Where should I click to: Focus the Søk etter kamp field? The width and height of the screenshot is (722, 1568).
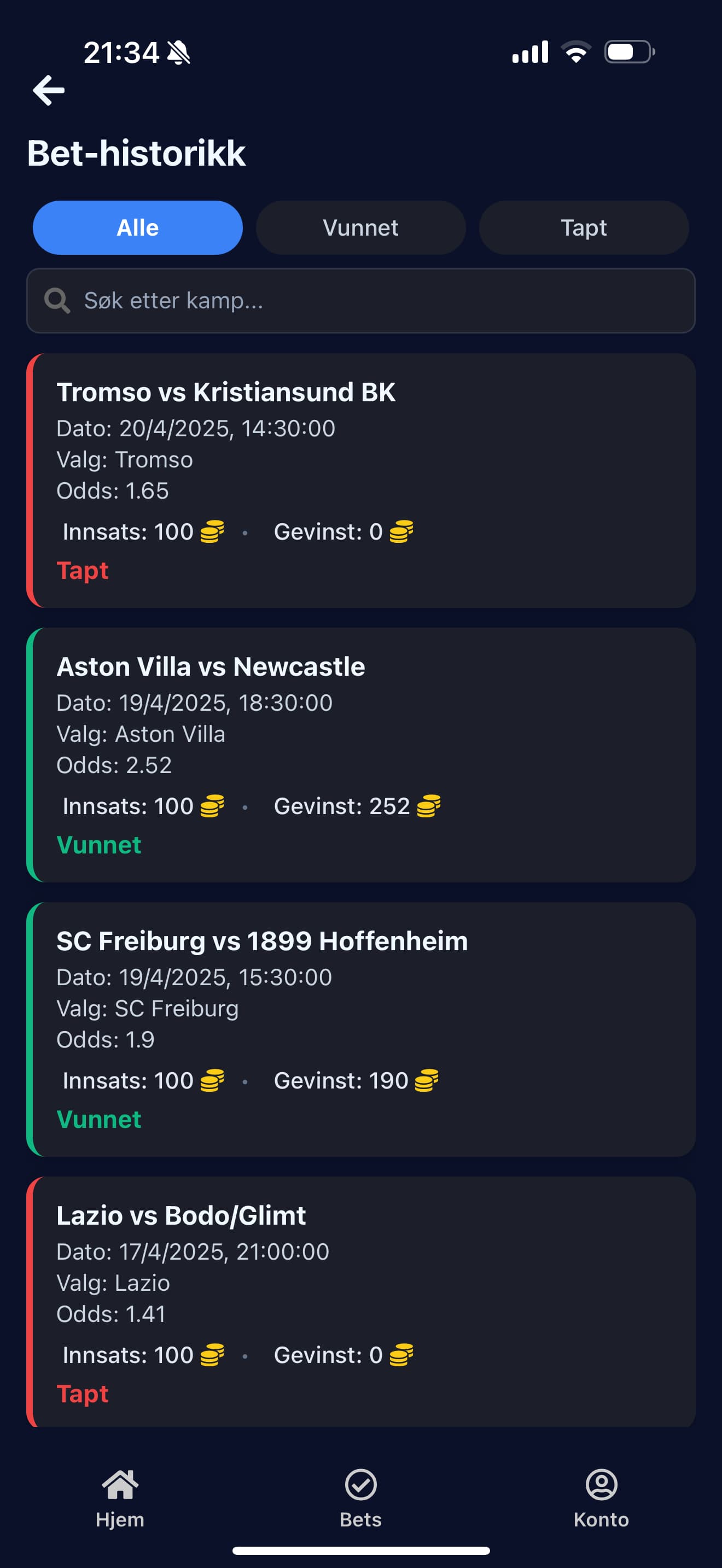pyautogui.click(x=377, y=301)
